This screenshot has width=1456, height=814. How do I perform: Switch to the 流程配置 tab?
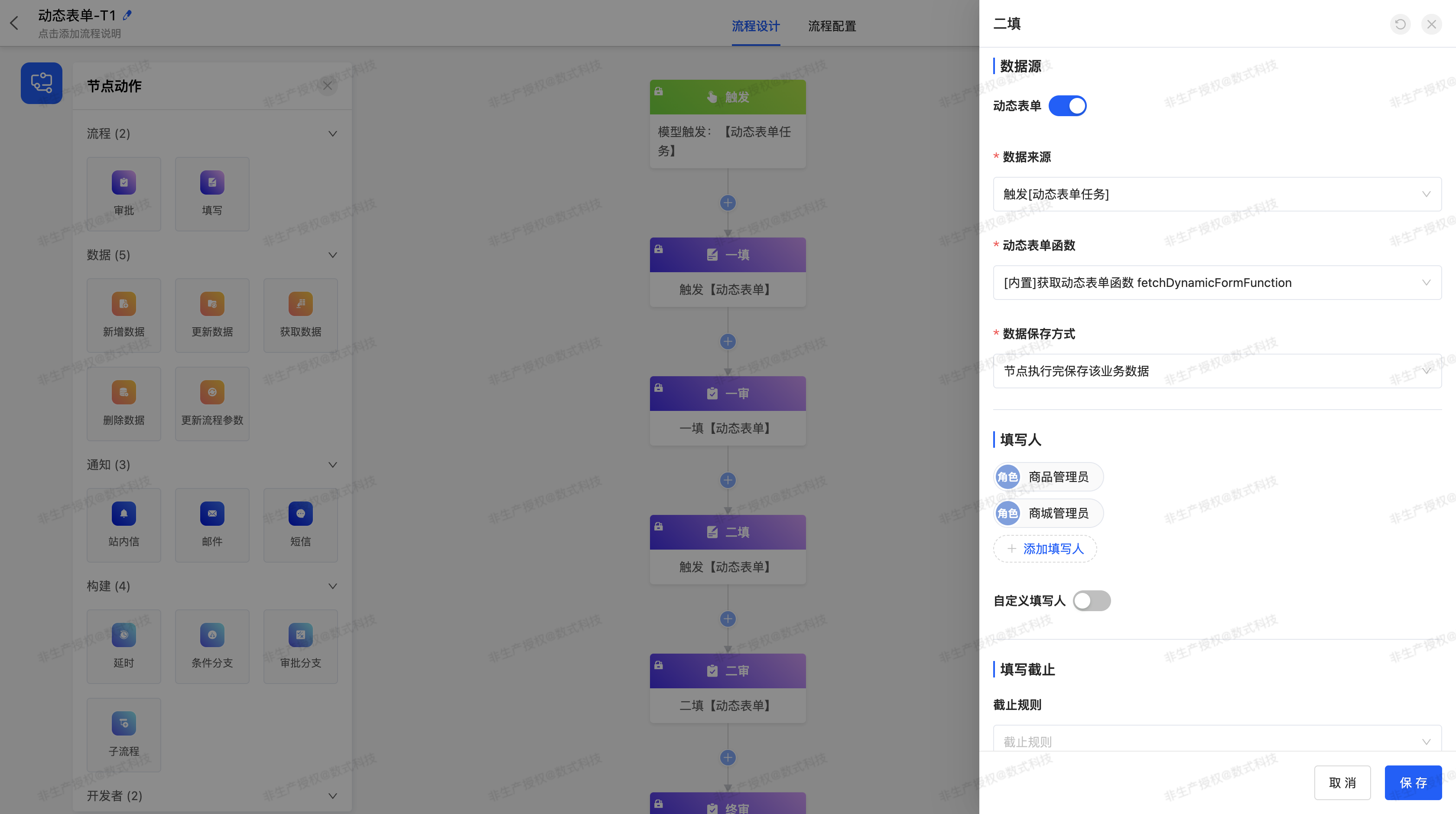coord(831,26)
